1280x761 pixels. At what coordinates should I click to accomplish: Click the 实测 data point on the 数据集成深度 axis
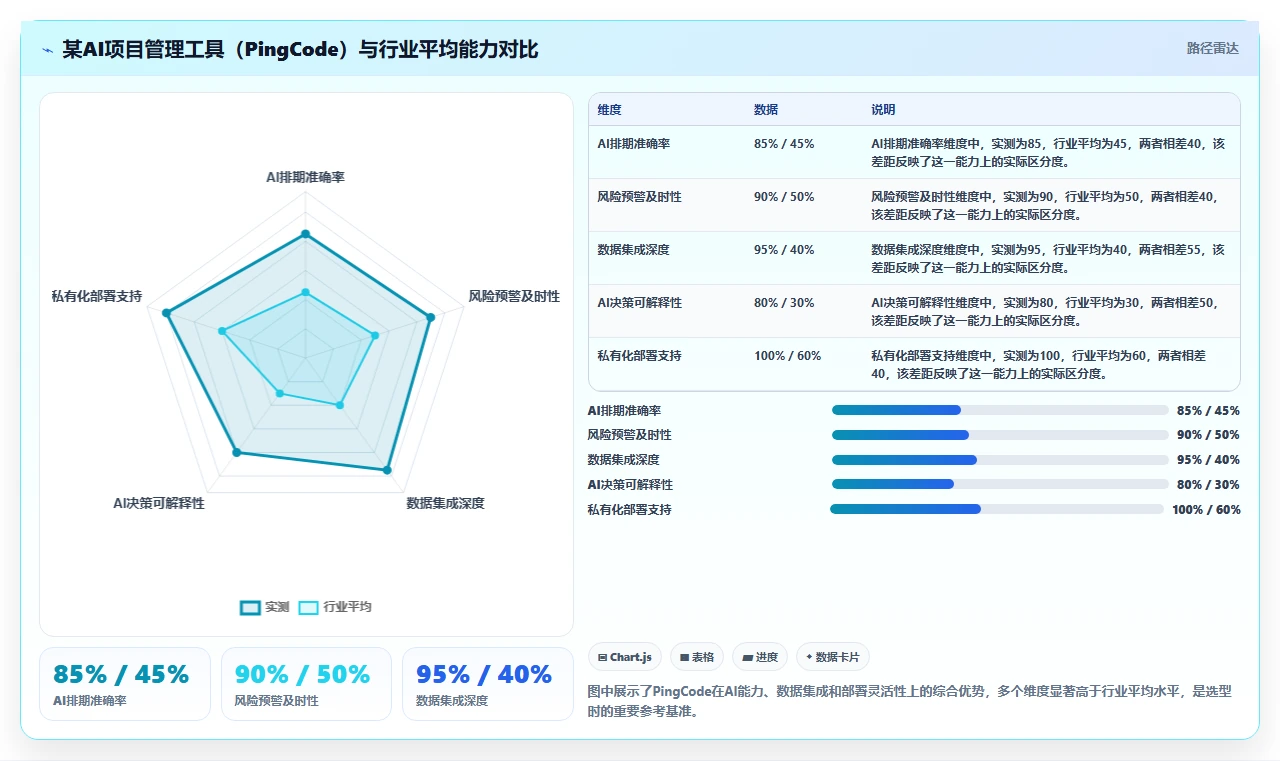[x=387, y=469]
